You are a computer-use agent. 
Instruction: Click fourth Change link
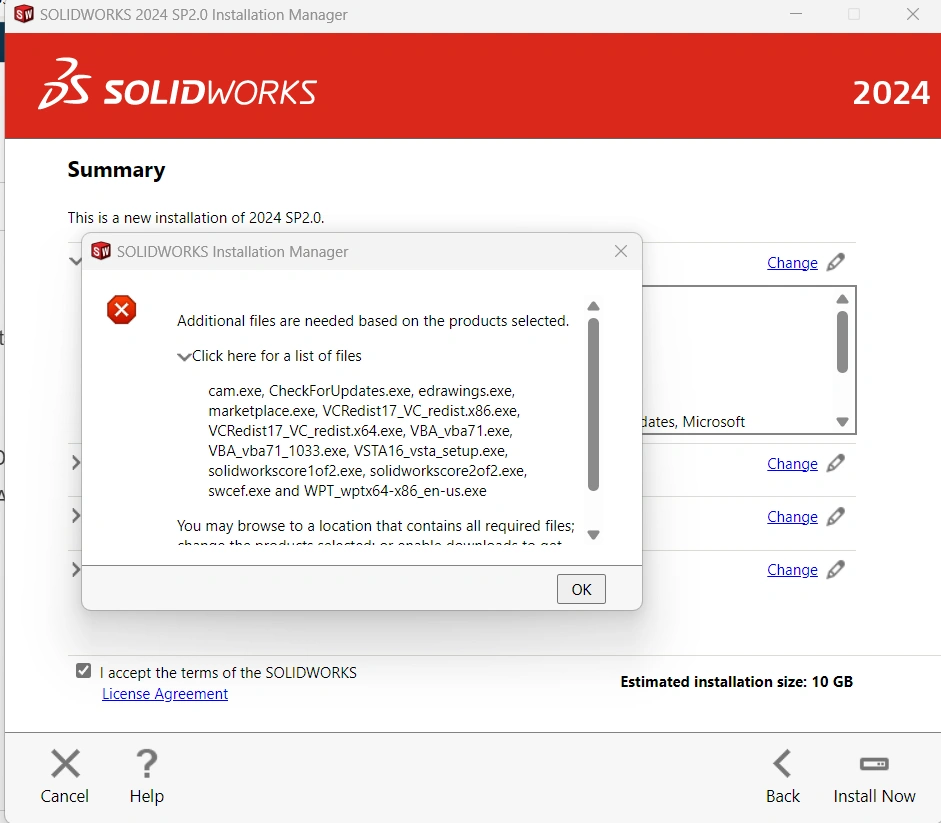tap(792, 570)
